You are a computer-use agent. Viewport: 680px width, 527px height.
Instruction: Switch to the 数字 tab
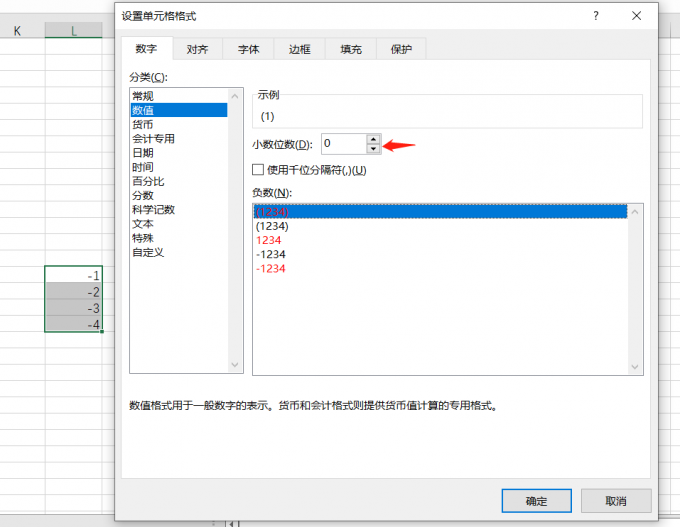[146, 49]
